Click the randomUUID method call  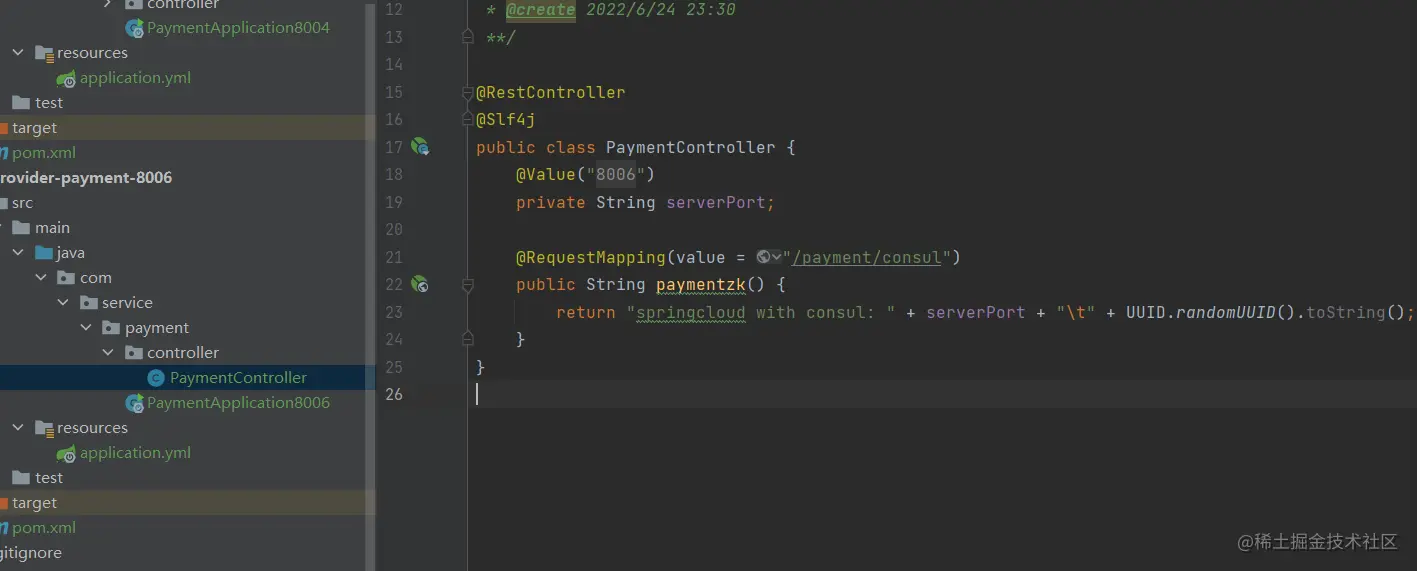click(x=1225, y=312)
